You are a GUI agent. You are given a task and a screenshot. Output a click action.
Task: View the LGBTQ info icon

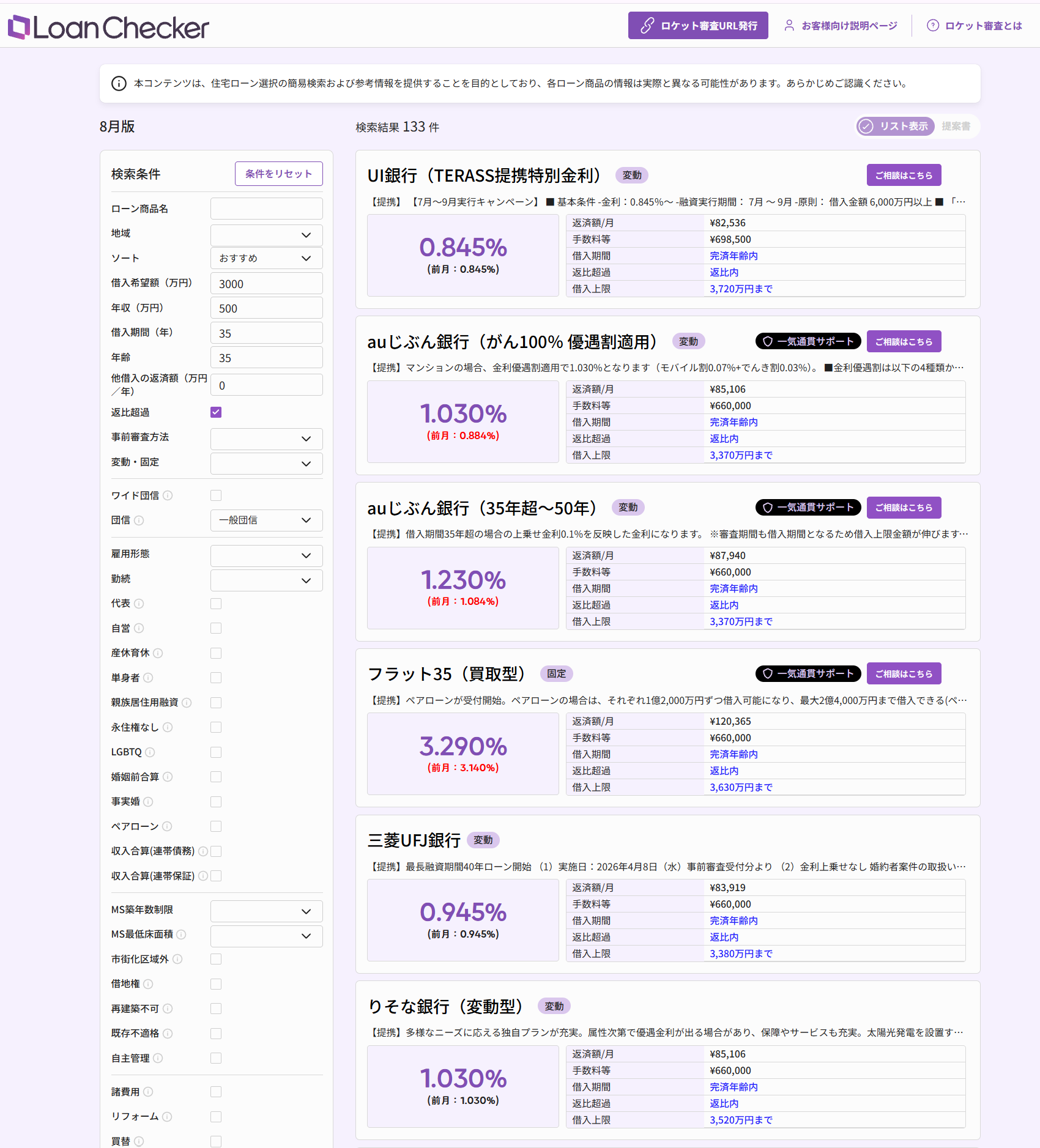coord(150,752)
